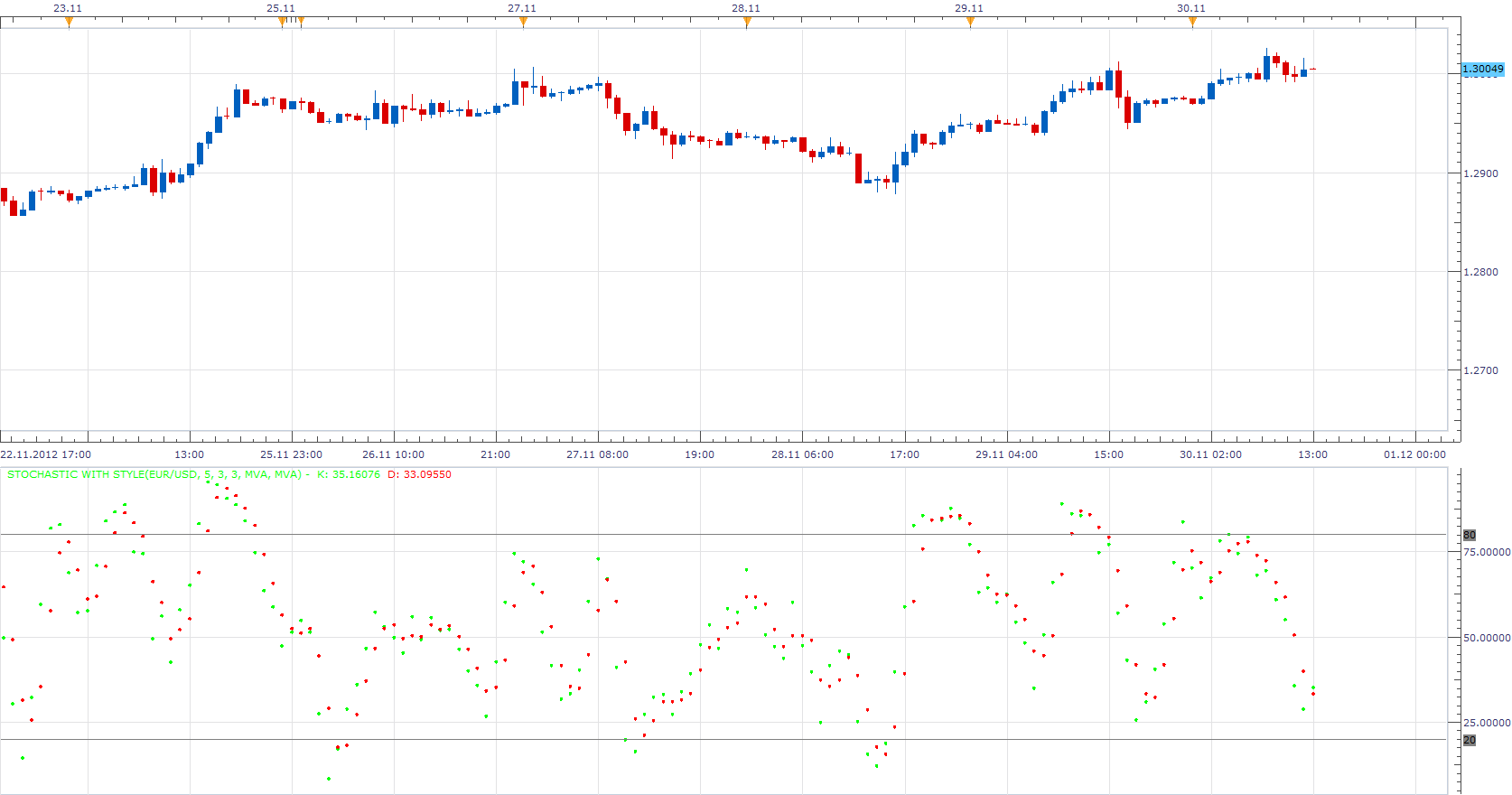Screen dimensions: 1512x795
Task: Select the 25.11 23:00 time label
Action: [x=291, y=454]
